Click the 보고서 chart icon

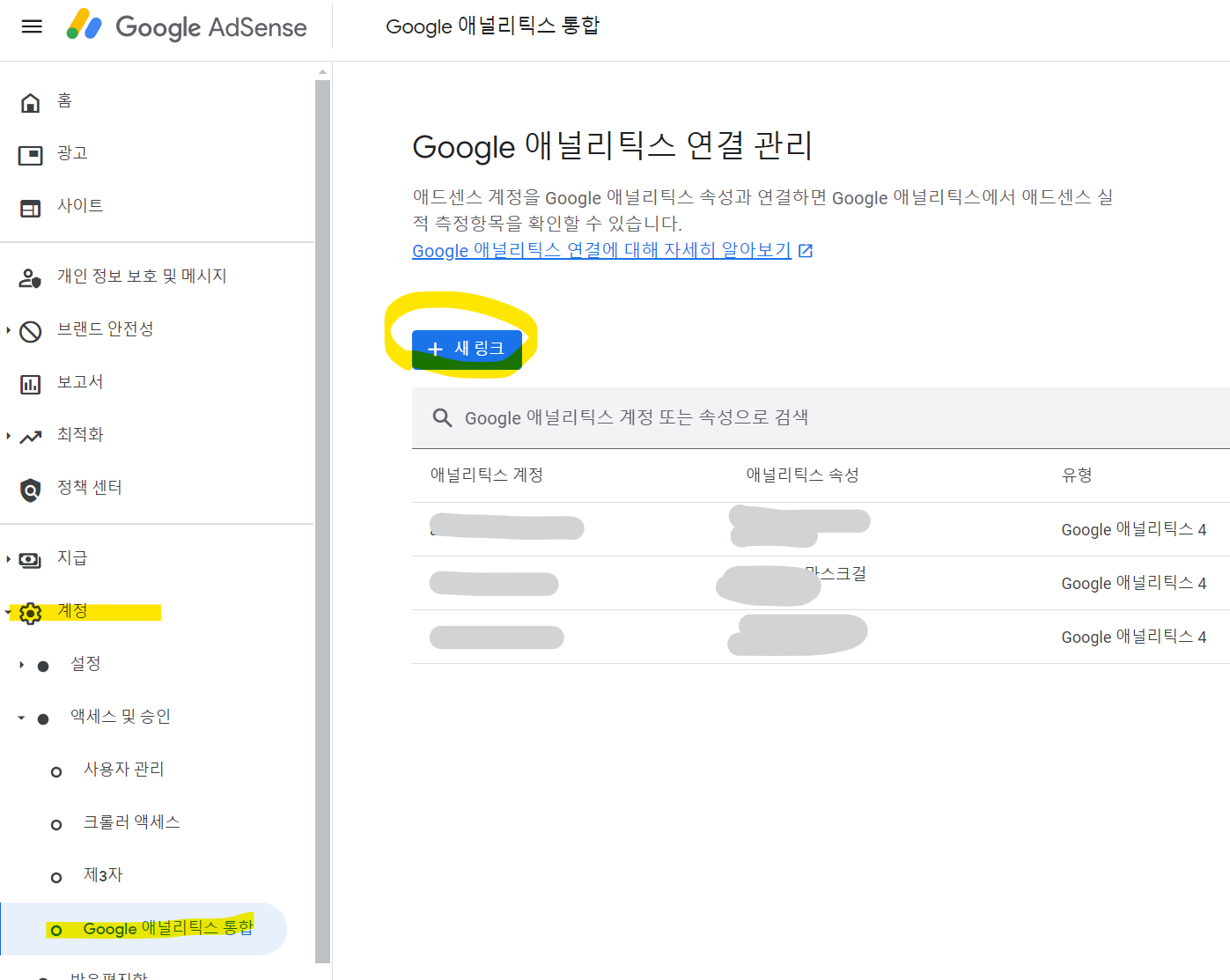[30, 385]
